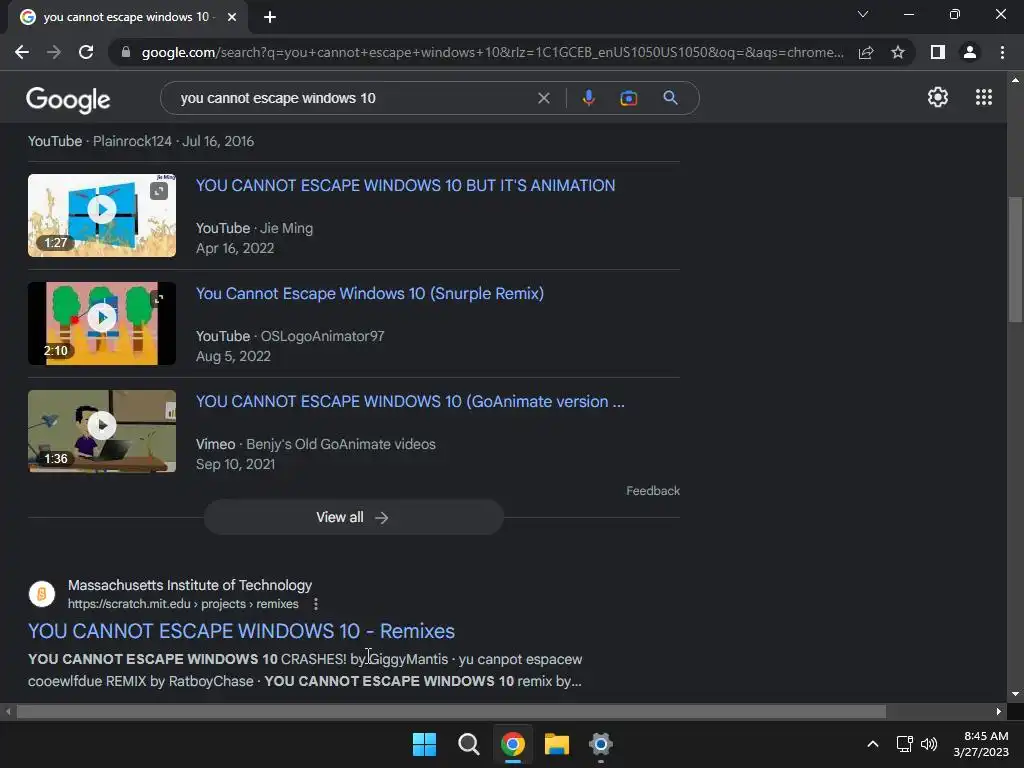This screenshot has width=1024, height=768.
Task: Select 'Benjy's Old GoAnimate videos' text
Action: 341,444
